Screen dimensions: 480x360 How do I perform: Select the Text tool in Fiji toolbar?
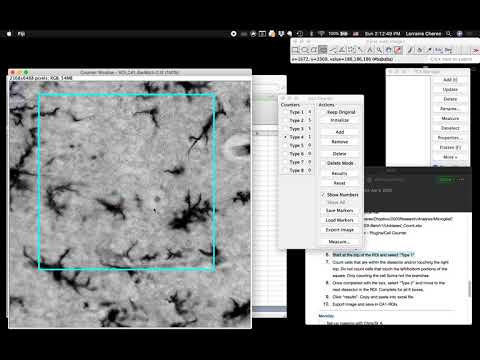point(370,50)
